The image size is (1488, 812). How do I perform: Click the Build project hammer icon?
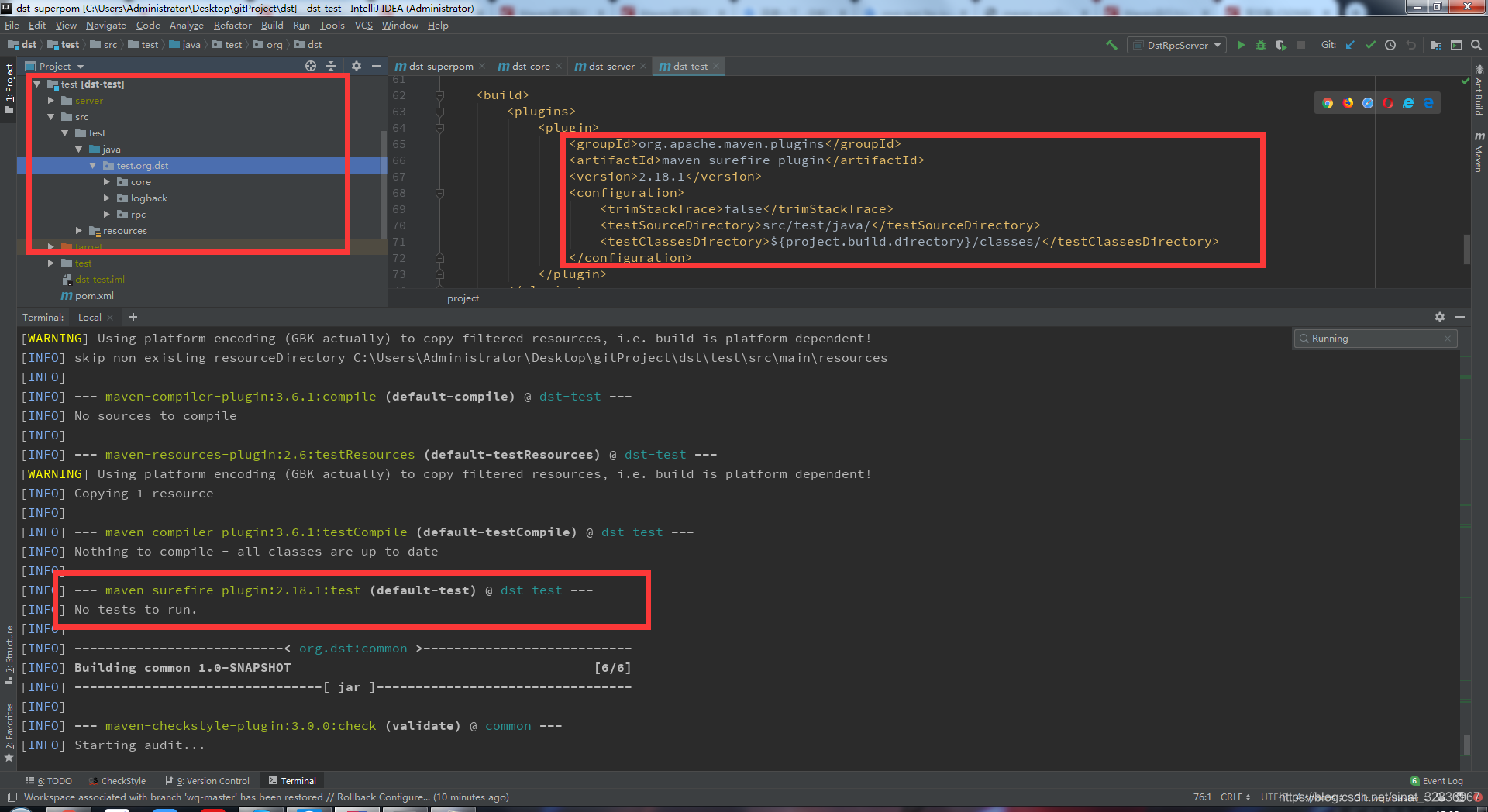(1111, 45)
